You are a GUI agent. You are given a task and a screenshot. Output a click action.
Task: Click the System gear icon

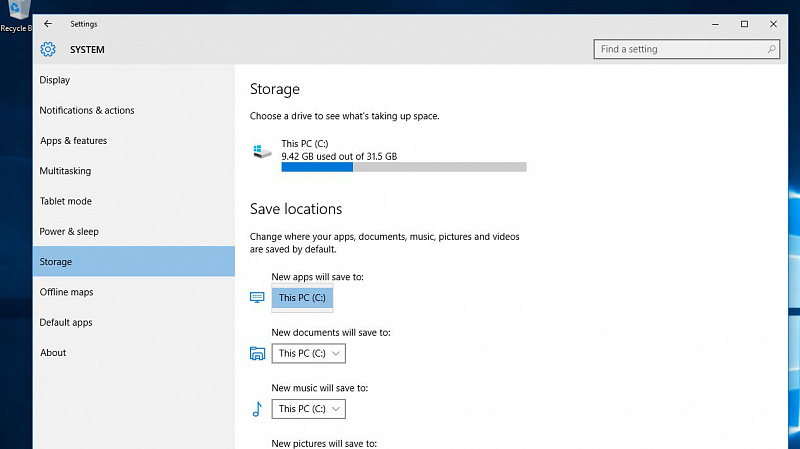[48, 49]
